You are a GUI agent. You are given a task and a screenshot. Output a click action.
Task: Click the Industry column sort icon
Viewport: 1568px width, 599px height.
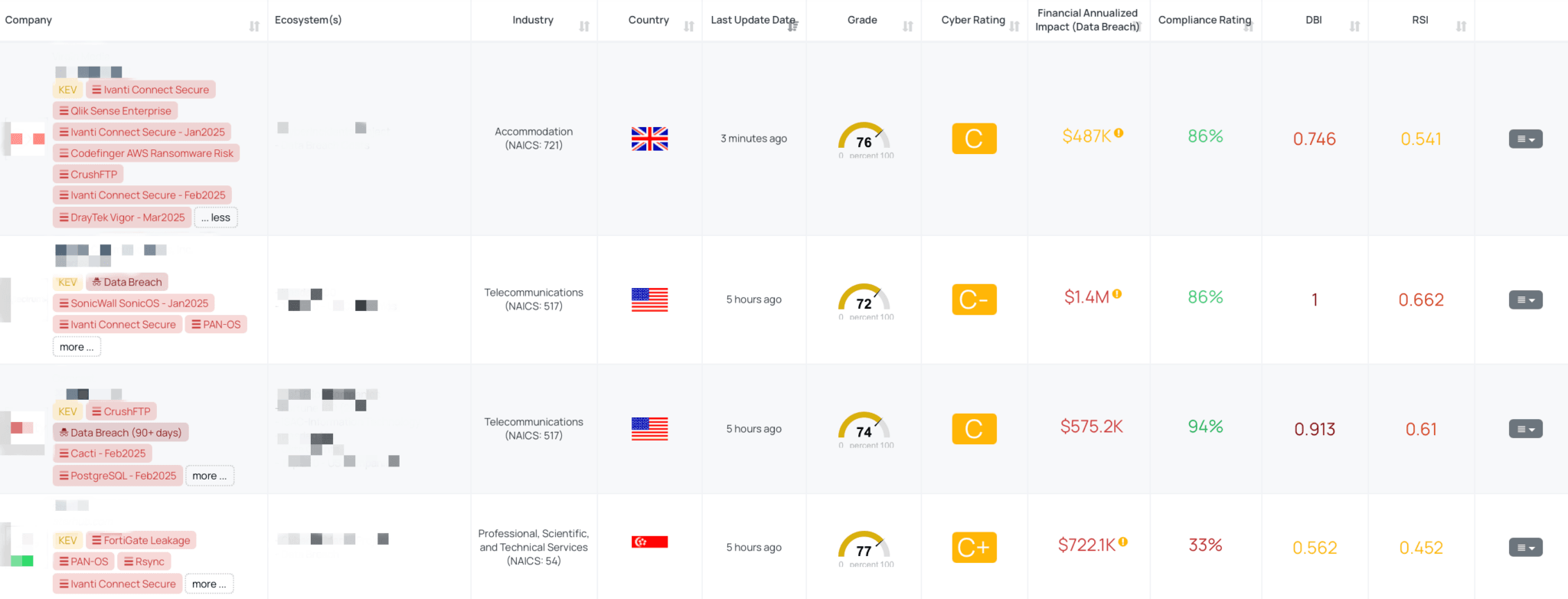pyautogui.click(x=584, y=27)
